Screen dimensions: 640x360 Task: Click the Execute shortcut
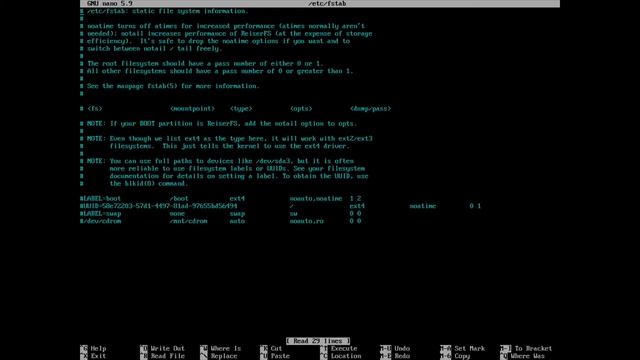point(339,349)
